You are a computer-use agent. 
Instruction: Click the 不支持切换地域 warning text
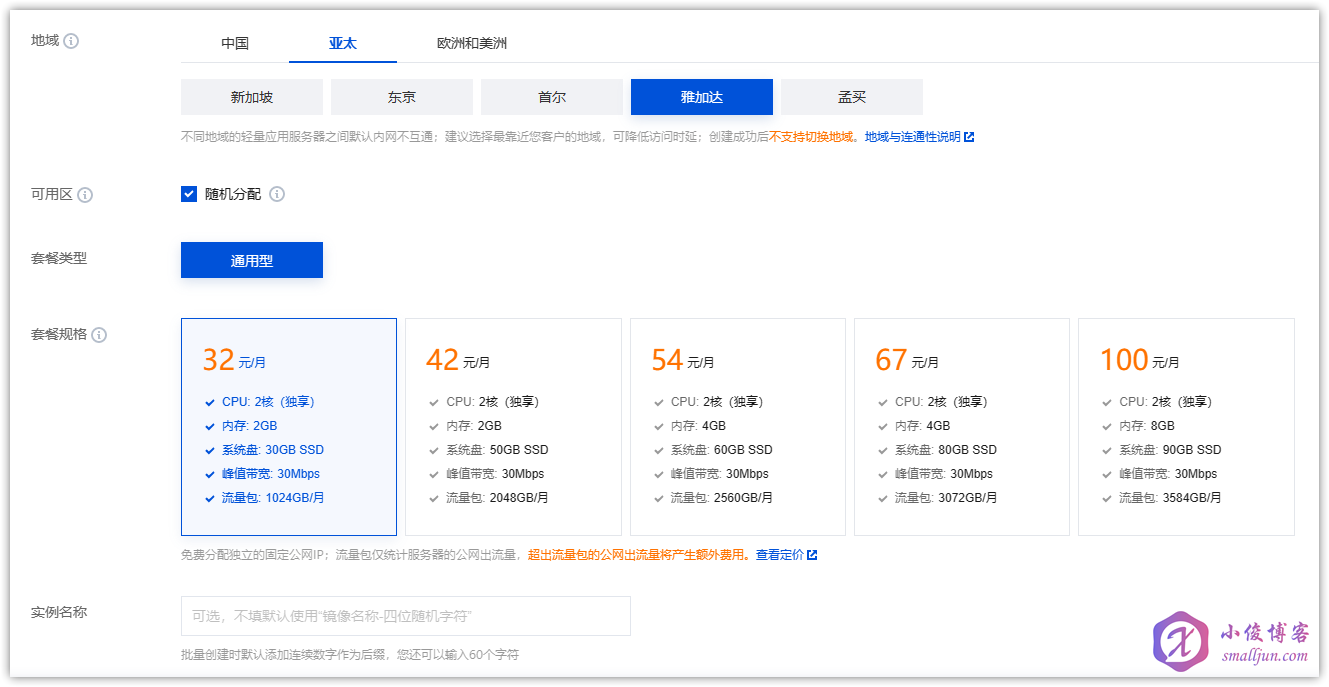(x=811, y=137)
